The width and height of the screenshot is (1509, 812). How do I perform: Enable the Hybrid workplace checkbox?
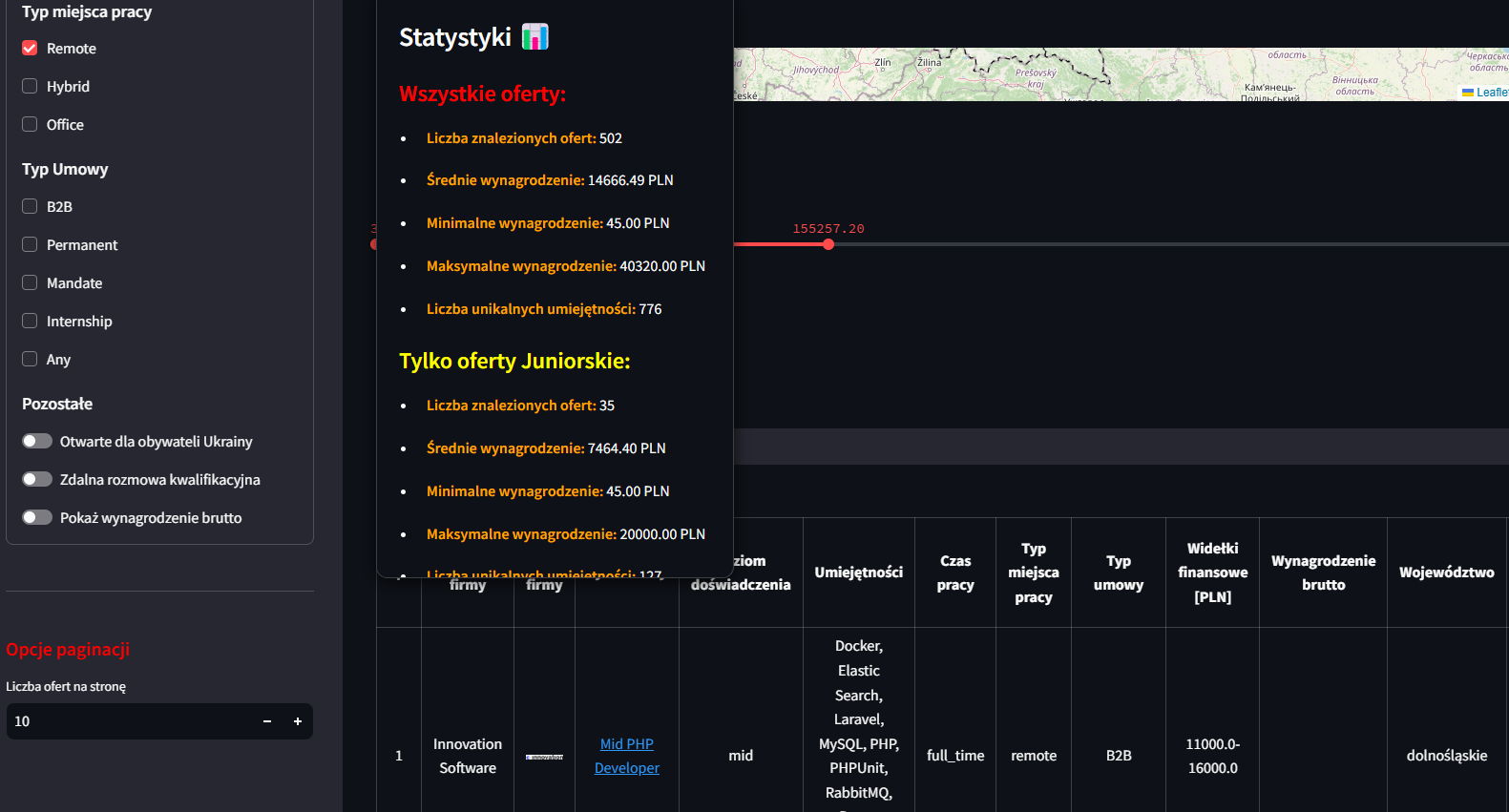[x=30, y=86]
